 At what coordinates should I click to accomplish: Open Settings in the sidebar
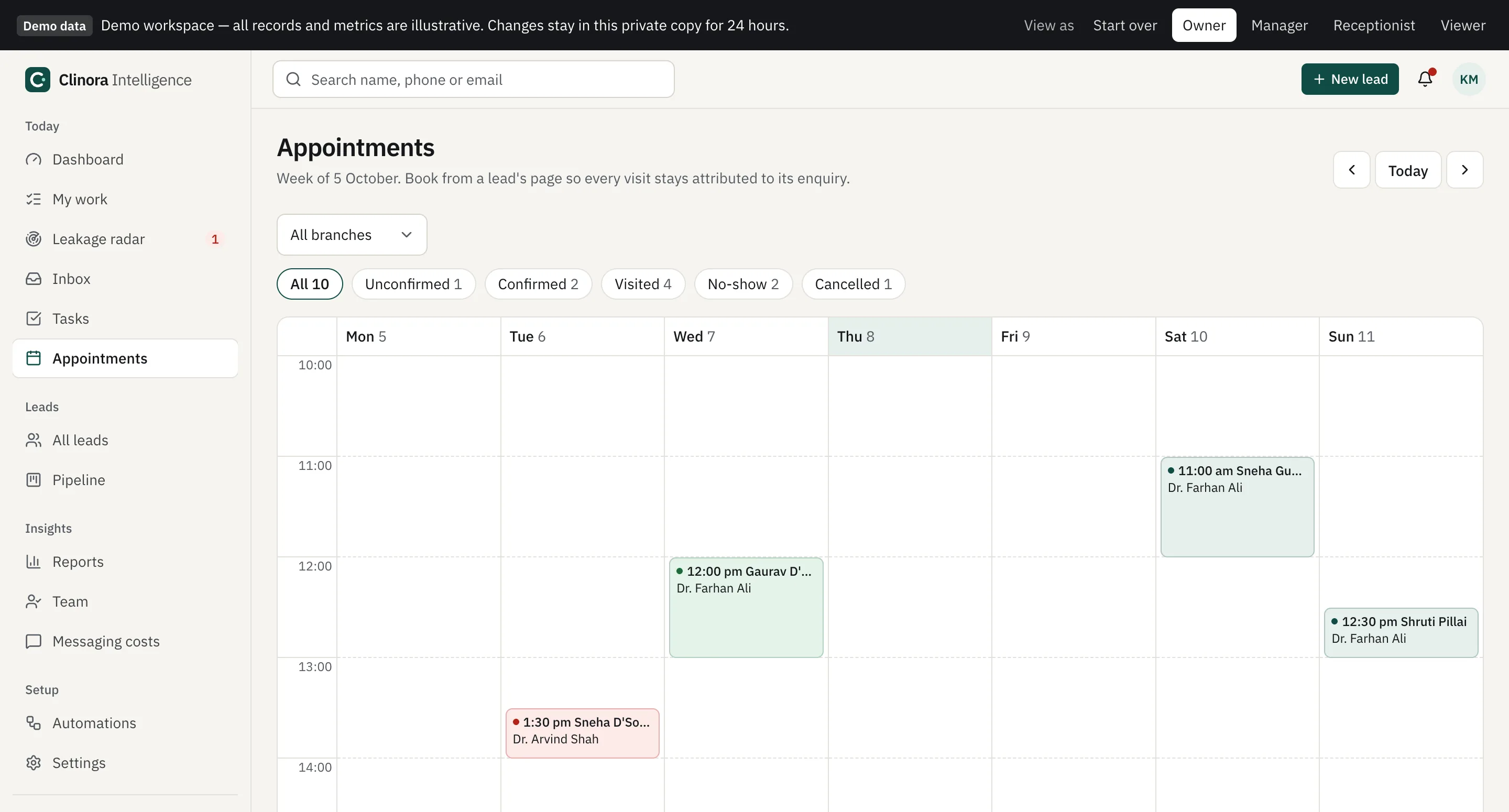(x=125, y=763)
